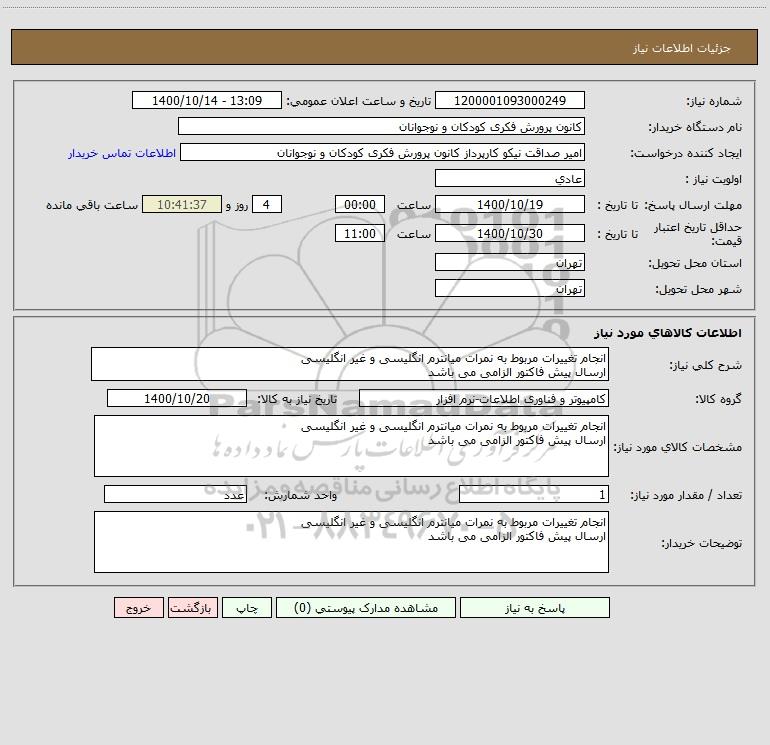This screenshot has width=770, height=745.
Task: Click the remaining days field 4
Action: (x=267, y=204)
